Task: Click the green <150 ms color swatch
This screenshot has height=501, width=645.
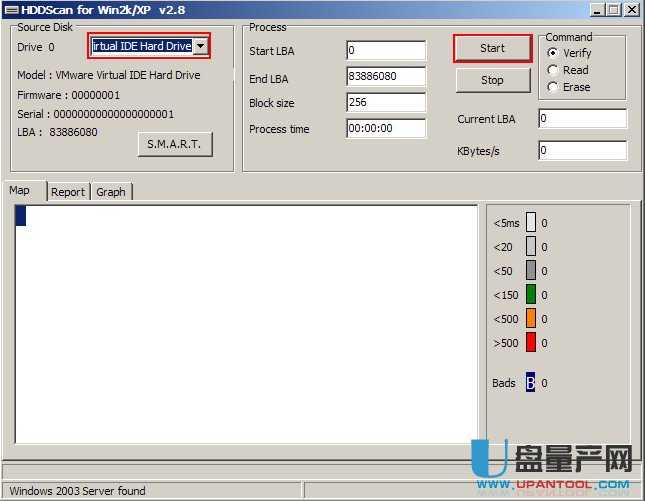Action: (531, 294)
